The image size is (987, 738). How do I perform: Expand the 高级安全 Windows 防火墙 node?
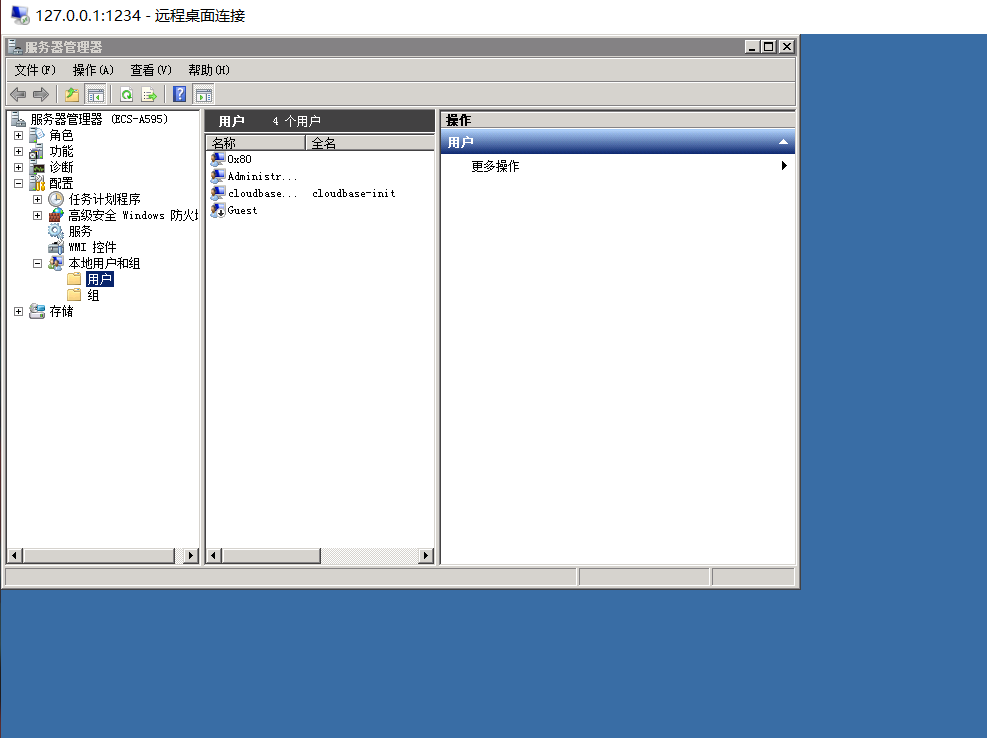37,215
